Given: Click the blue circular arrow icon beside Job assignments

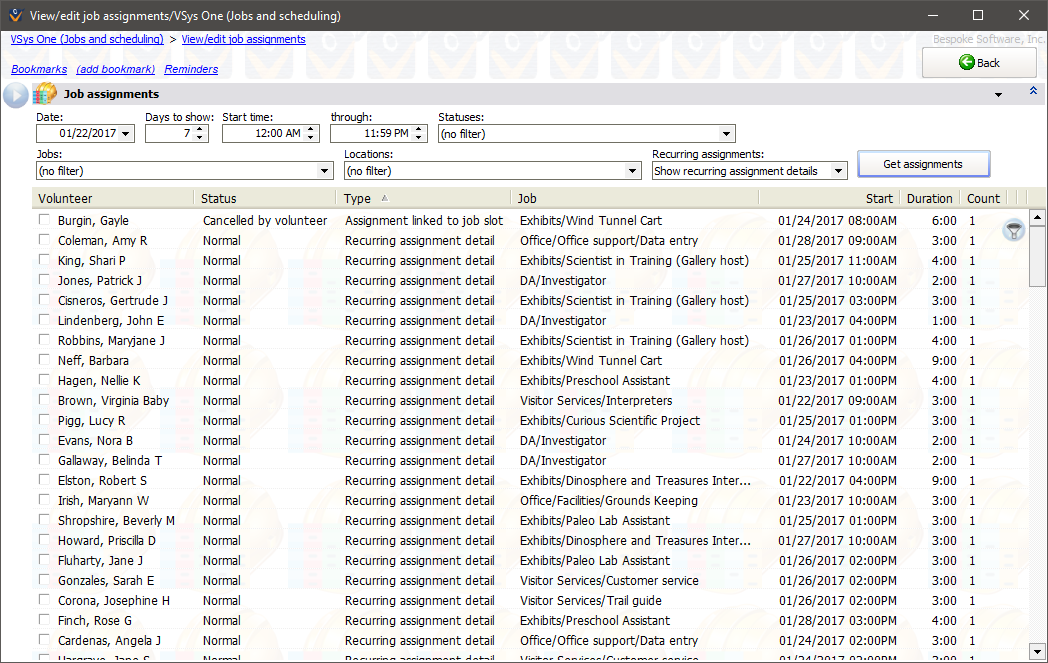Looking at the screenshot, I should tap(14, 93).
